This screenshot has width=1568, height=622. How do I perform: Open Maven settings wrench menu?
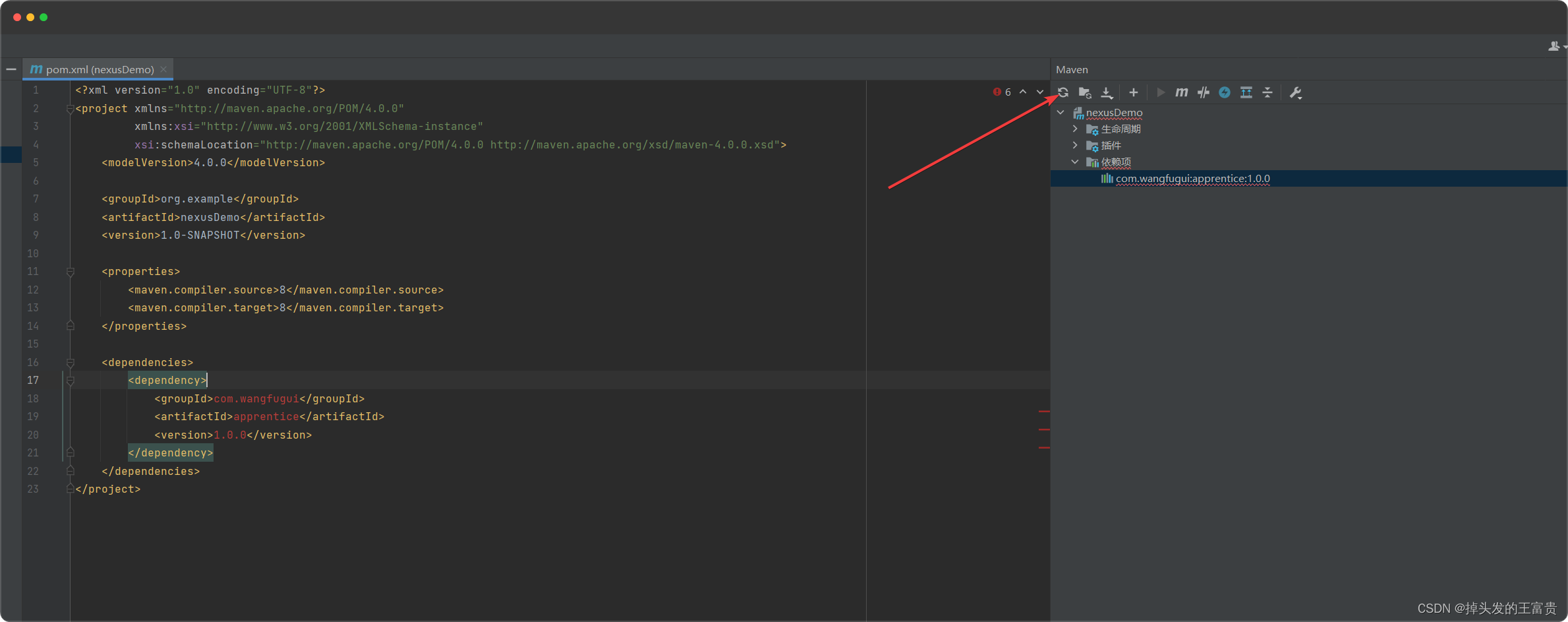pyautogui.click(x=1296, y=92)
